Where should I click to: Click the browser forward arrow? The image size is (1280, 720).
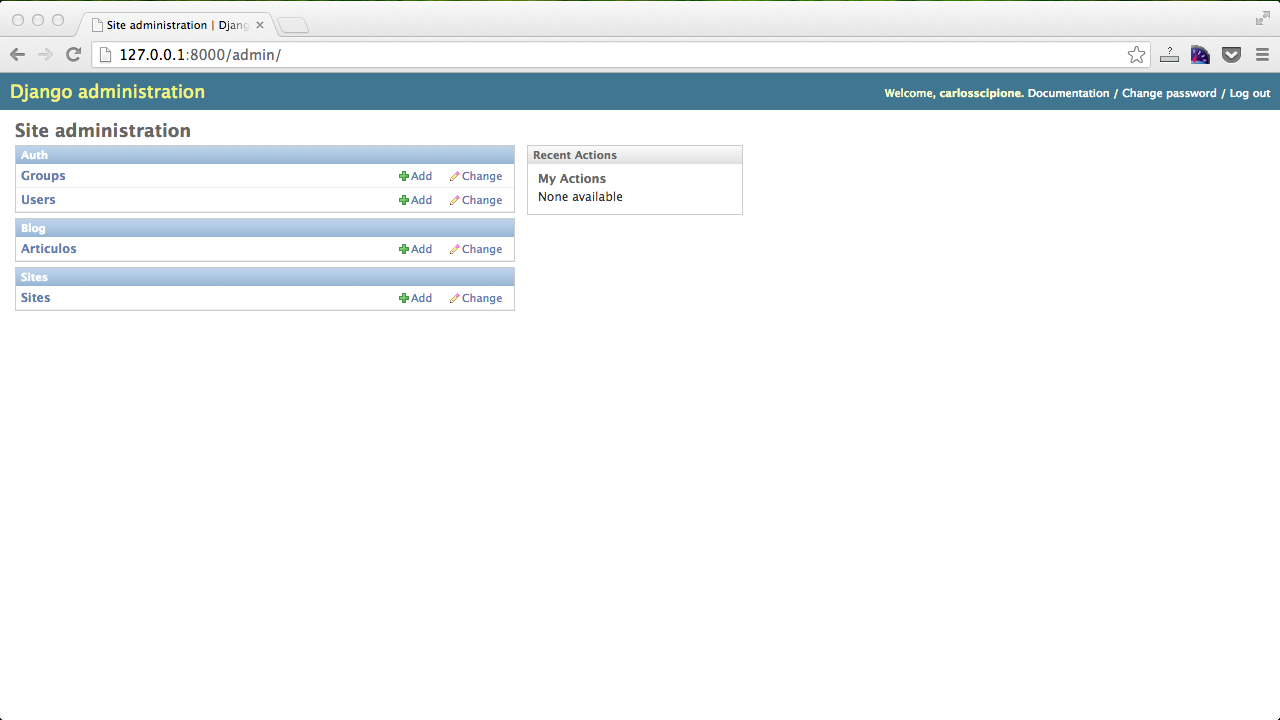[x=45, y=55]
